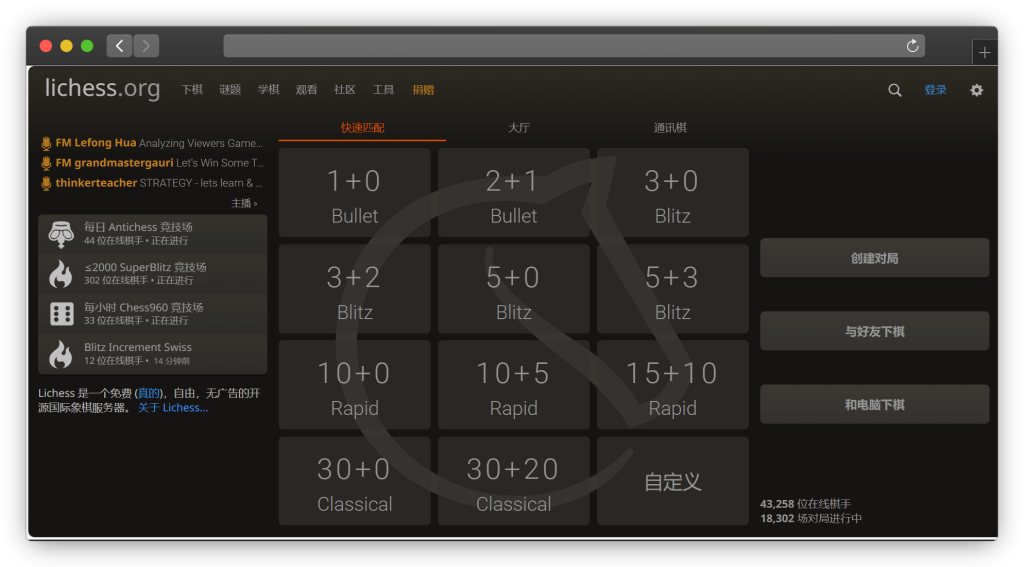Open the settings gear icon
The height and width of the screenshot is (567, 1024).
coord(976,90)
